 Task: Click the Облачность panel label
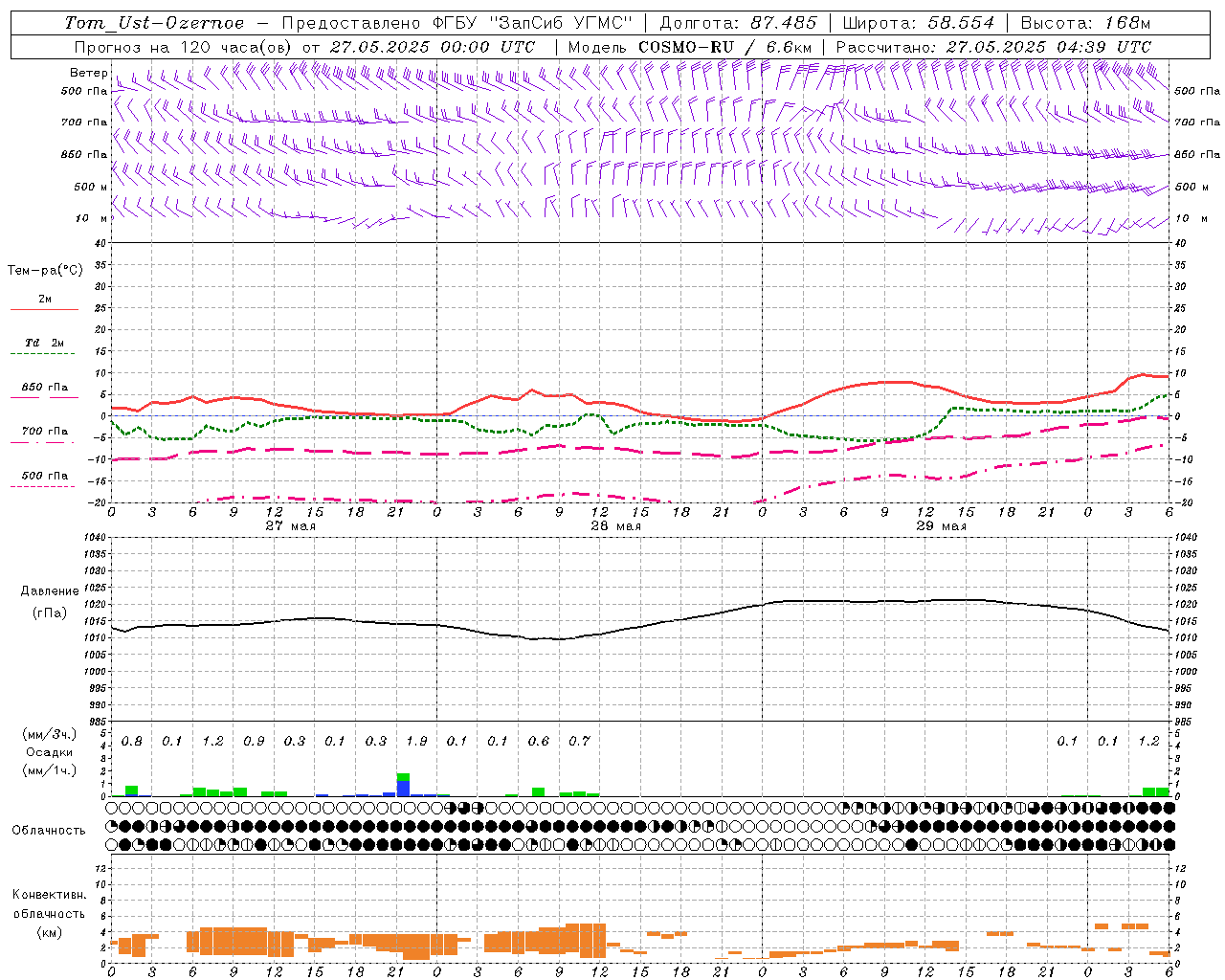click(49, 830)
